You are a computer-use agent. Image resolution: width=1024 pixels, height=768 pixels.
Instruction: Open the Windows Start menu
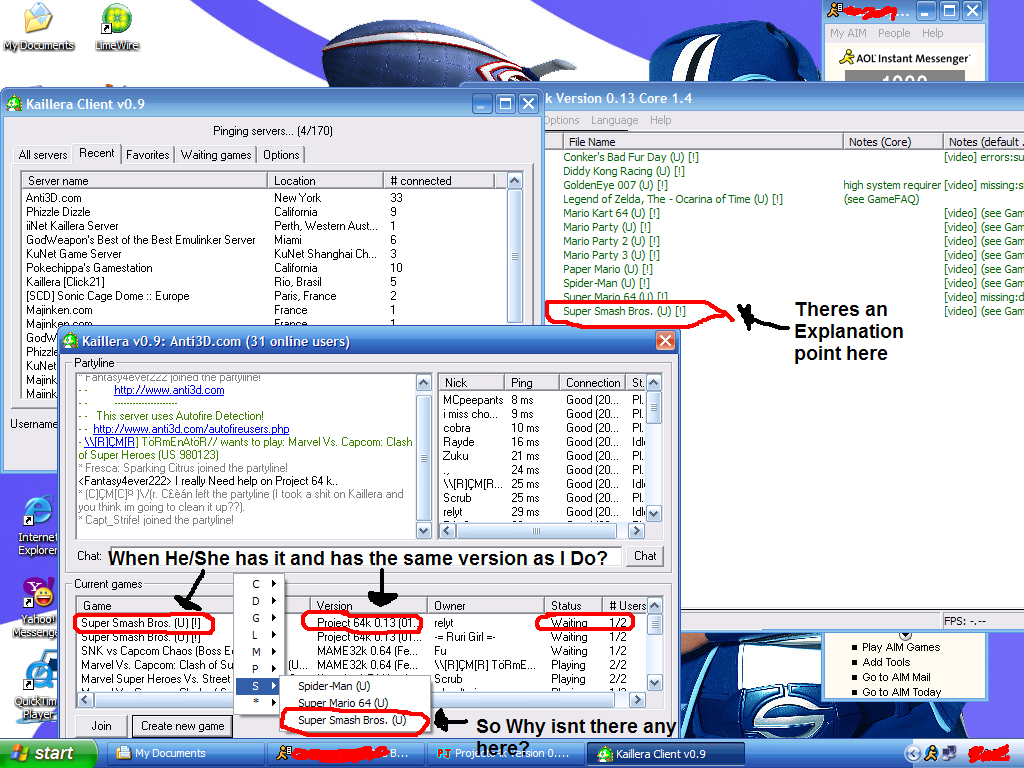(48, 754)
